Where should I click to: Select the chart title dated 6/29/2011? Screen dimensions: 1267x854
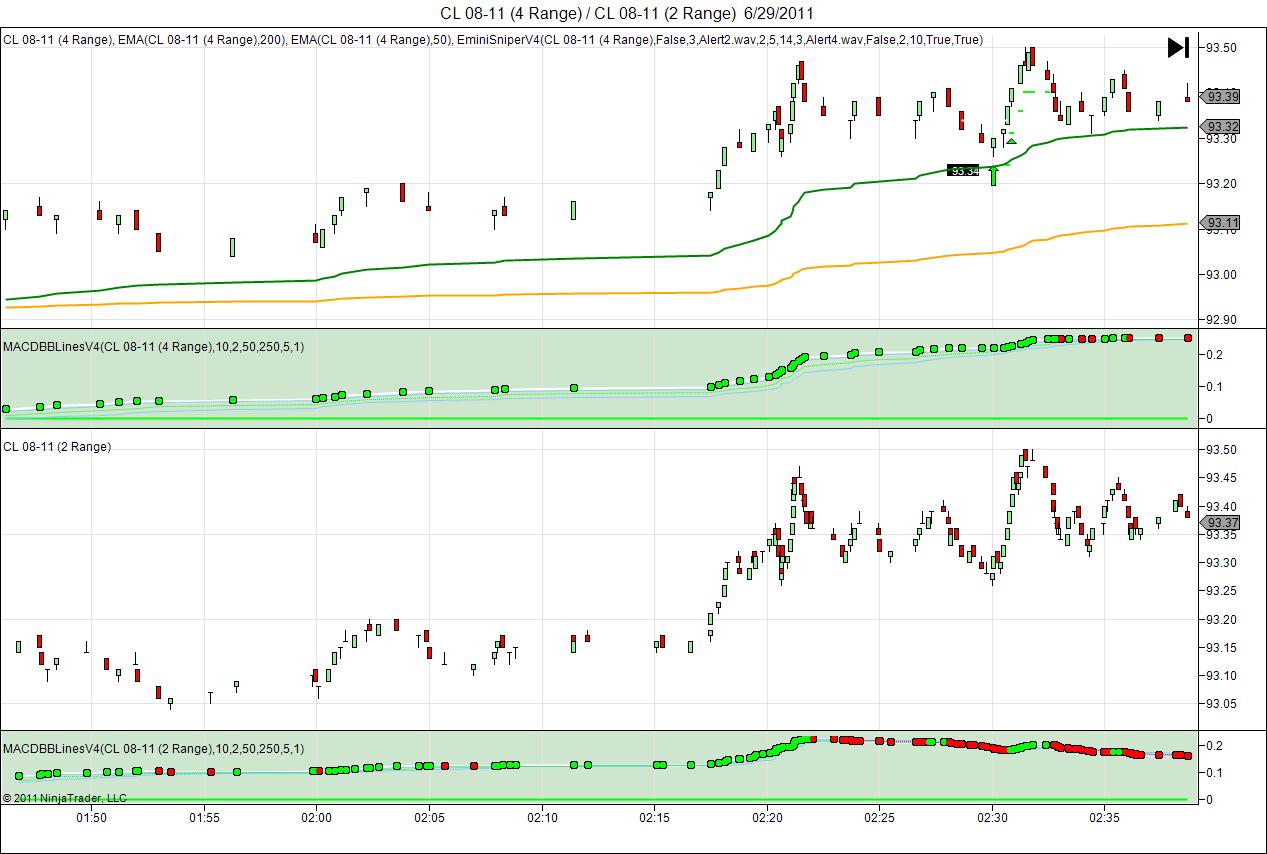[x=627, y=13]
